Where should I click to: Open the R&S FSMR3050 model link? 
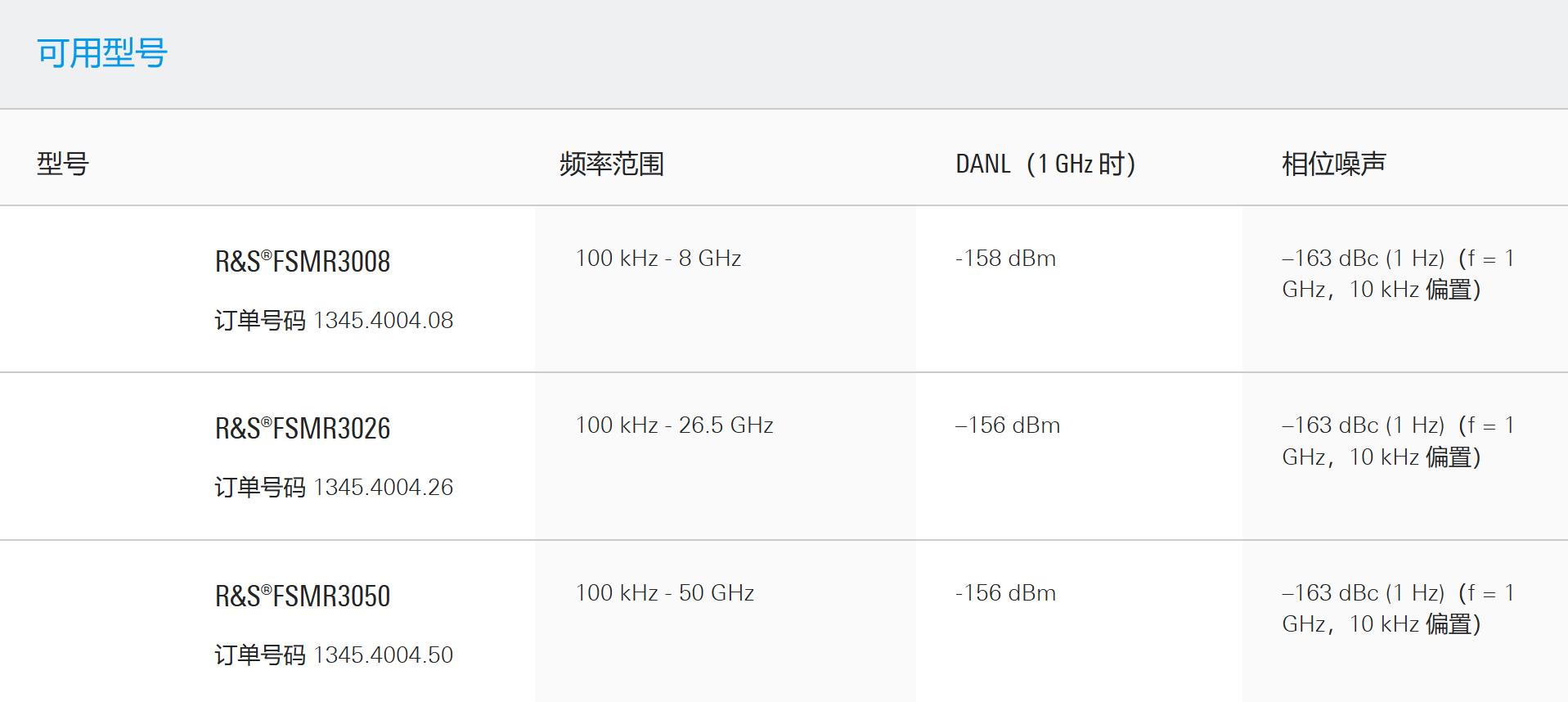[x=303, y=596]
